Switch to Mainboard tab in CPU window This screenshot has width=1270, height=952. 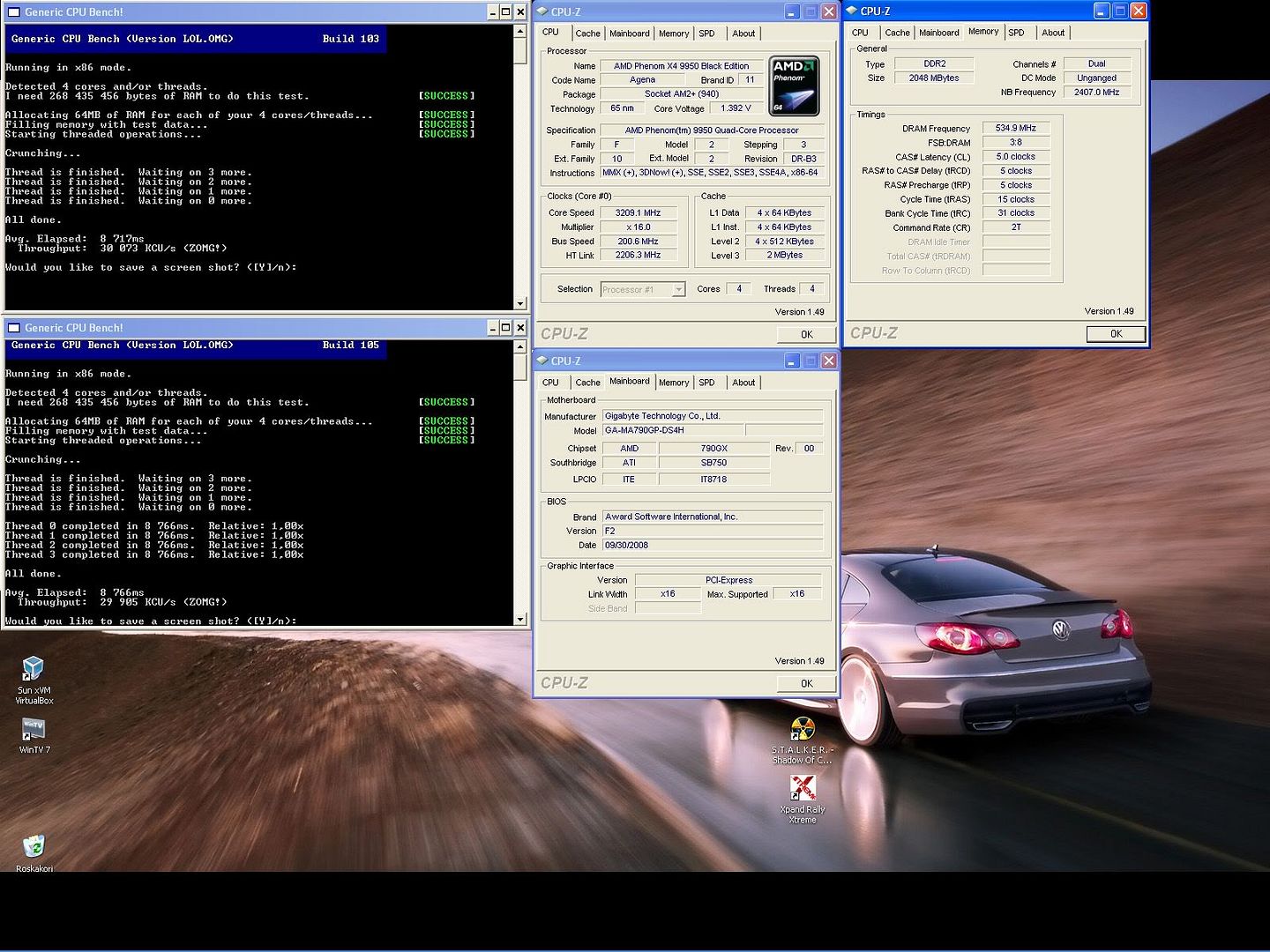(x=629, y=33)
